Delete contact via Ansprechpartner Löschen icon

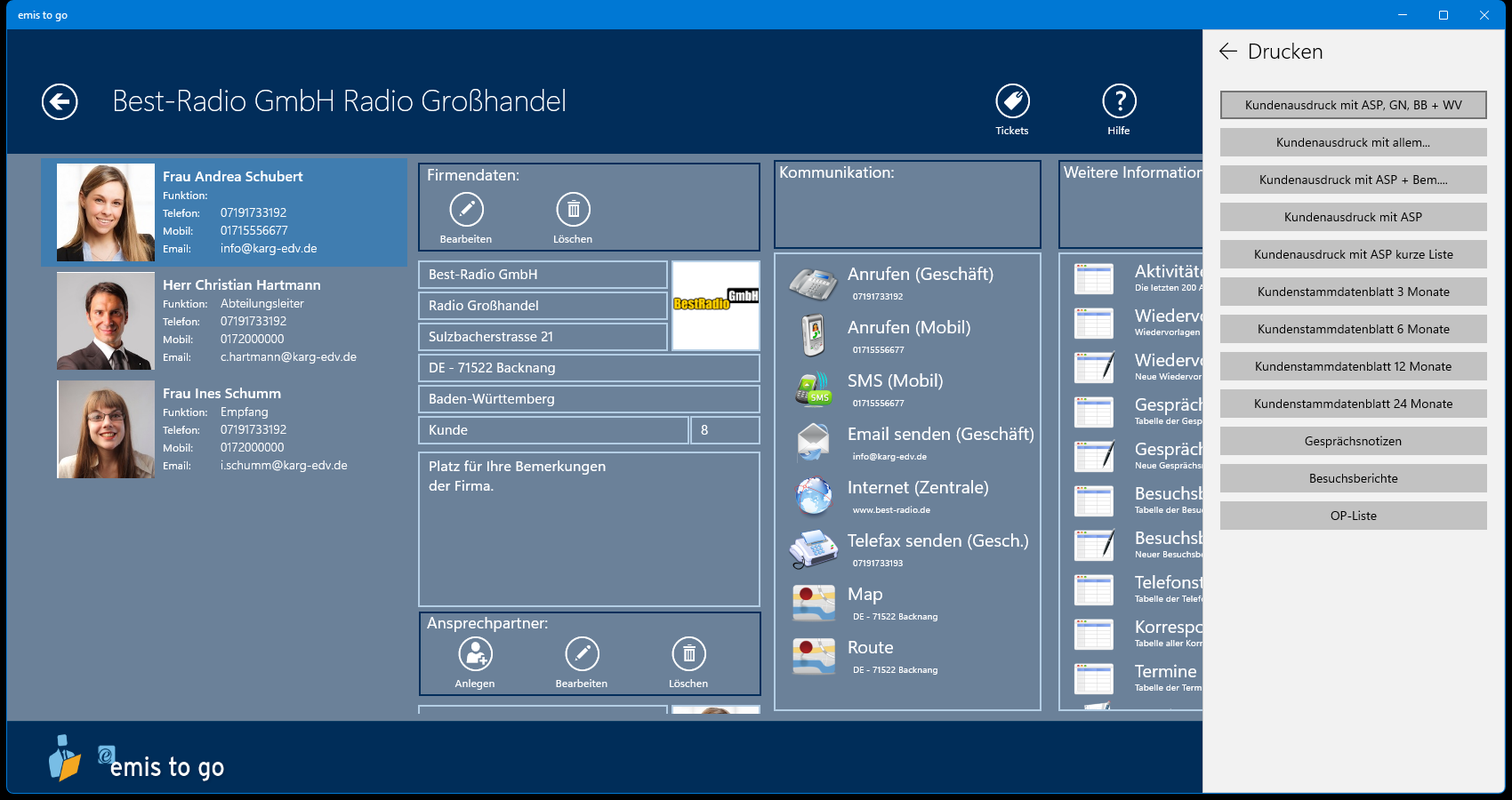point(688,654)
